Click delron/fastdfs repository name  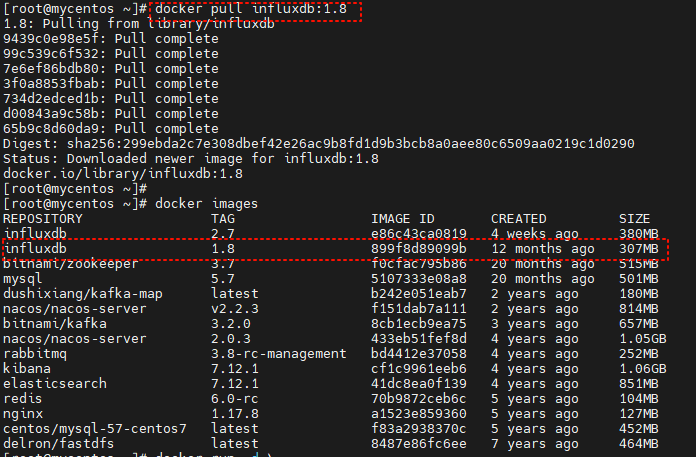59,444
